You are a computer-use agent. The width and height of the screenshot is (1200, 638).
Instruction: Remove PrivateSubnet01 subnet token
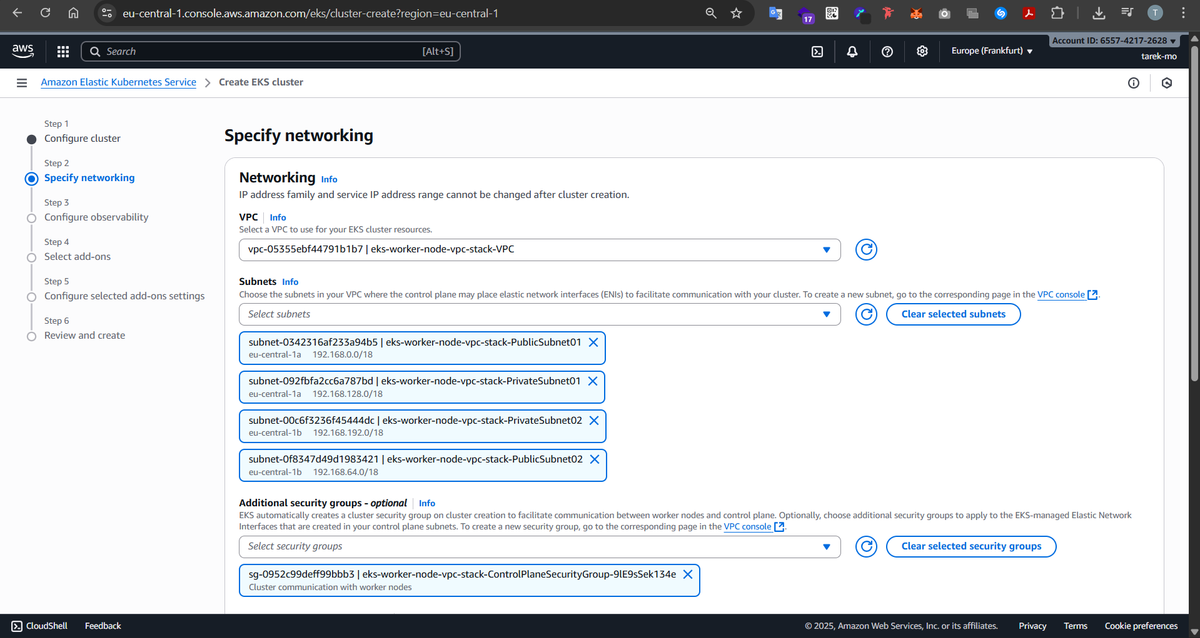point(593,381)
